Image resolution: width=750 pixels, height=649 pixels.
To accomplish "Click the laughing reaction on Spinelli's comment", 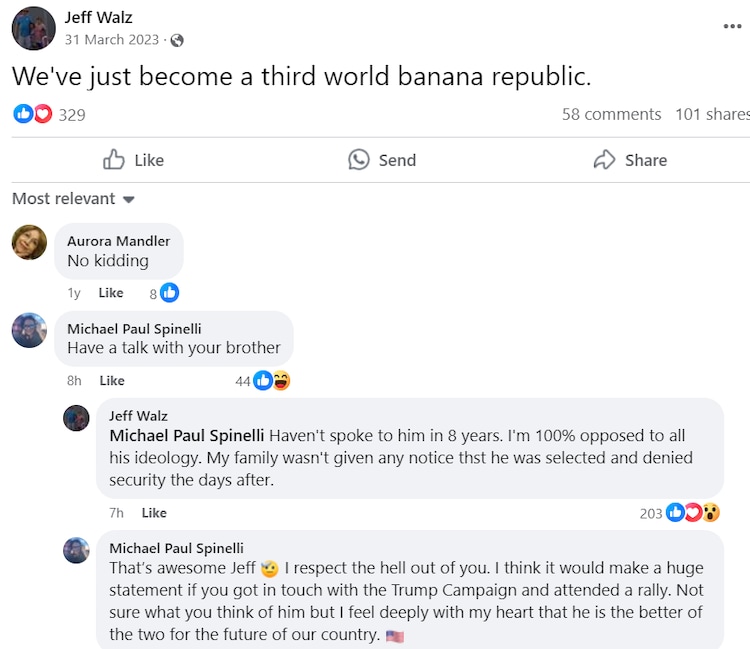I will point(281,380).
